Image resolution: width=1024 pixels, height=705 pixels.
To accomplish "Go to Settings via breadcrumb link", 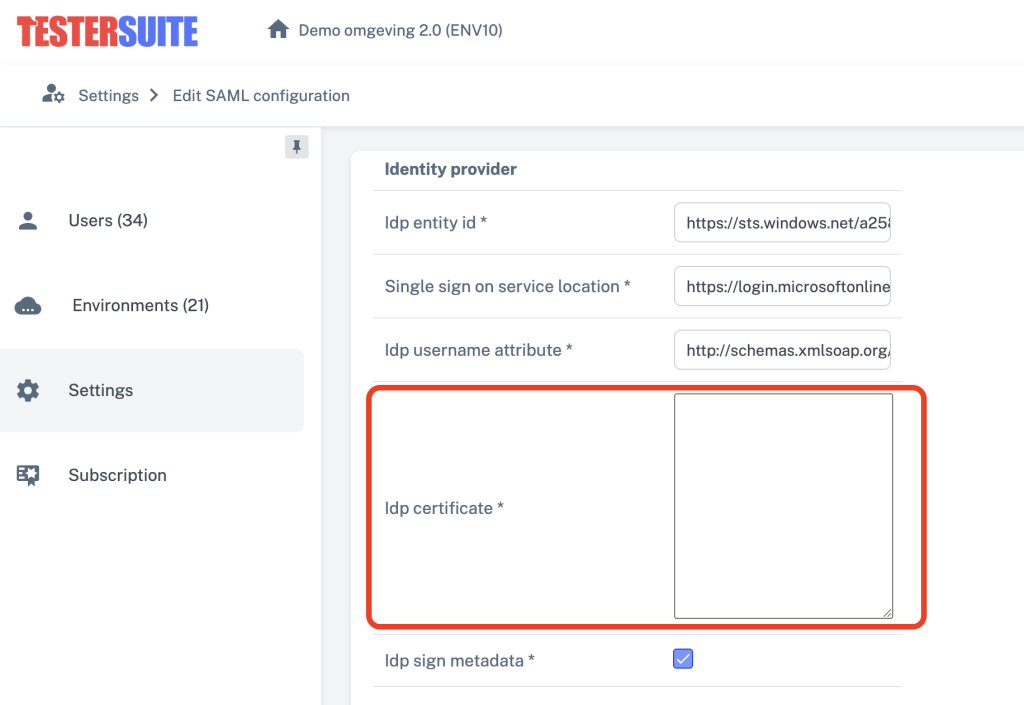I will point(108,96).
